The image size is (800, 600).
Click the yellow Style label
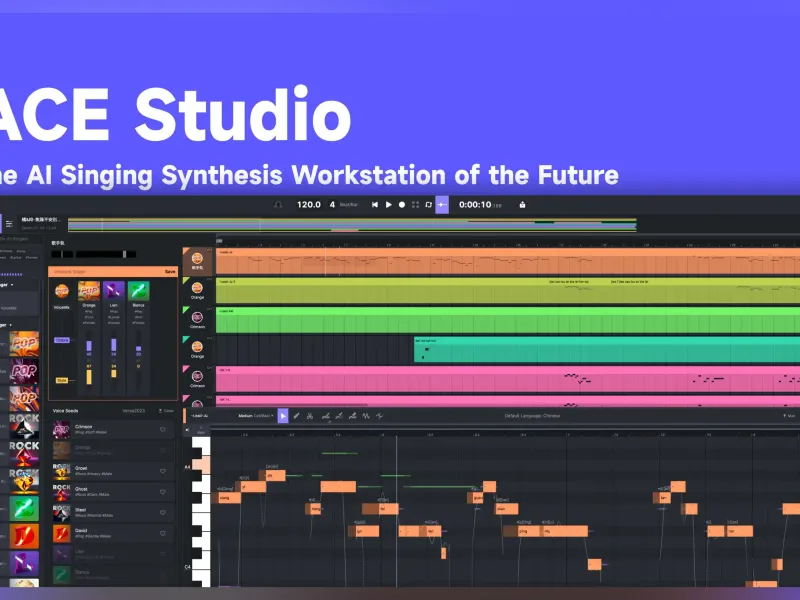(62, 380)
